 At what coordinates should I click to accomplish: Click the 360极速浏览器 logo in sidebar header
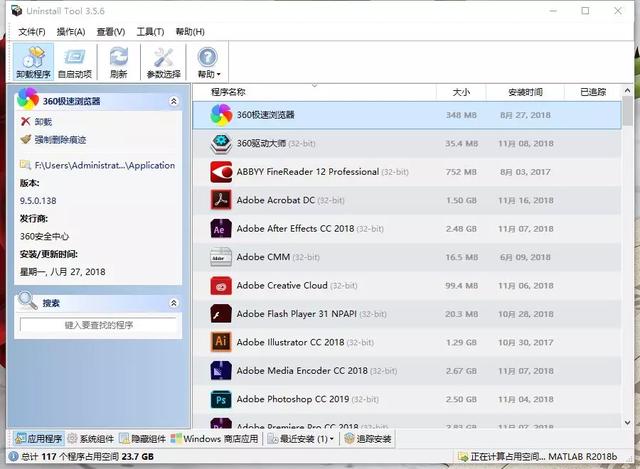click(28, 99)
